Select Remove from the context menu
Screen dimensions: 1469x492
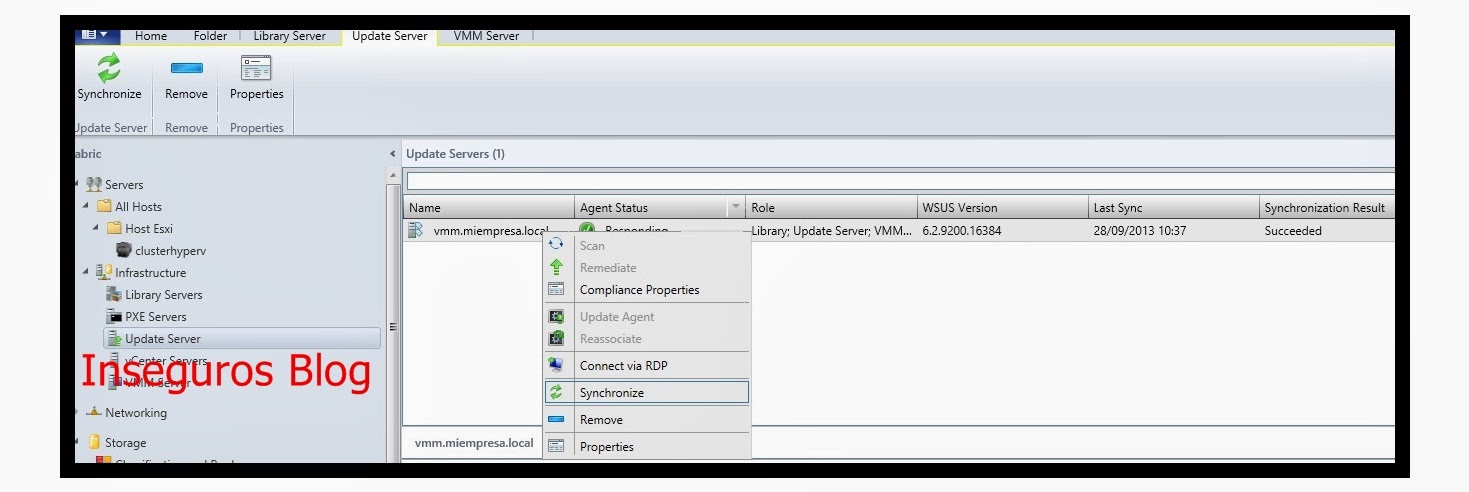point(601,420)
